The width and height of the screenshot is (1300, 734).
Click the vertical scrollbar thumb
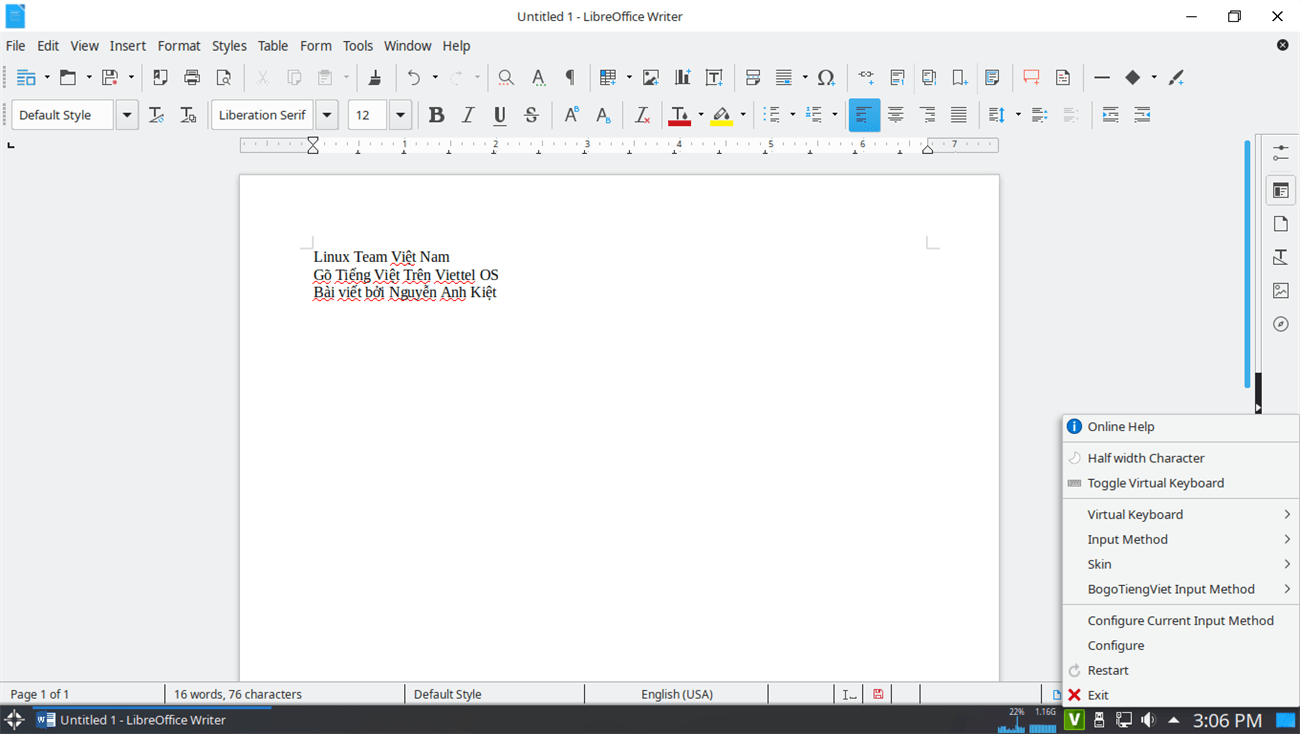click(1247, 265)
